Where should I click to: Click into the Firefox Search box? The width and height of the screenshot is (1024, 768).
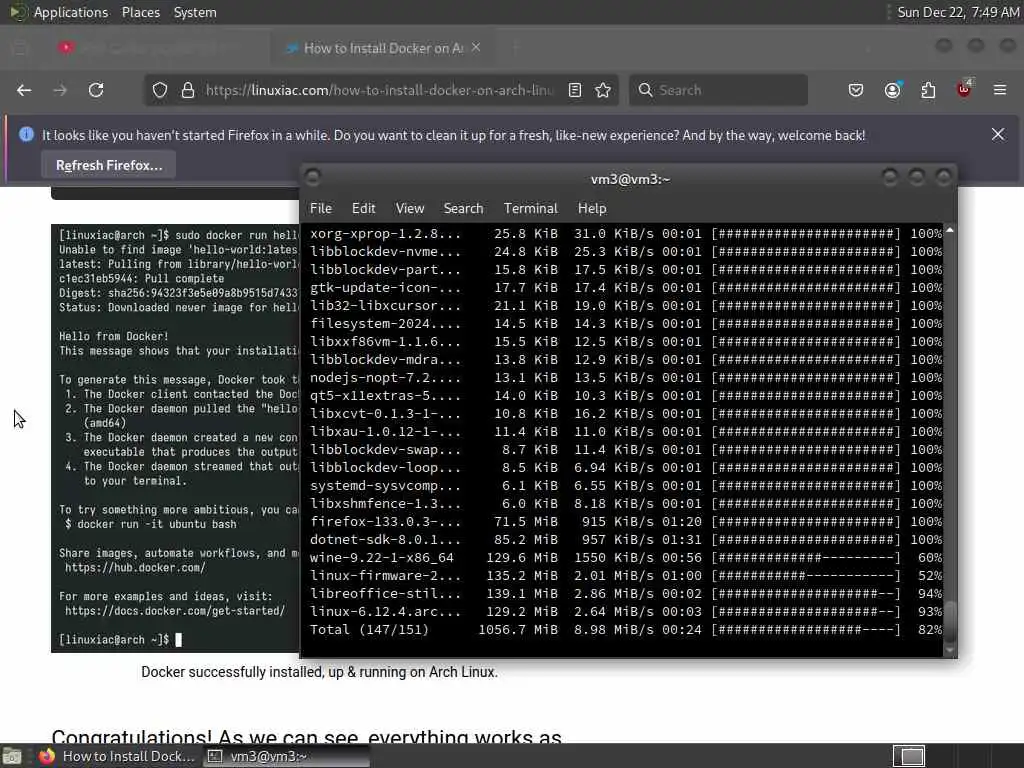718,90
